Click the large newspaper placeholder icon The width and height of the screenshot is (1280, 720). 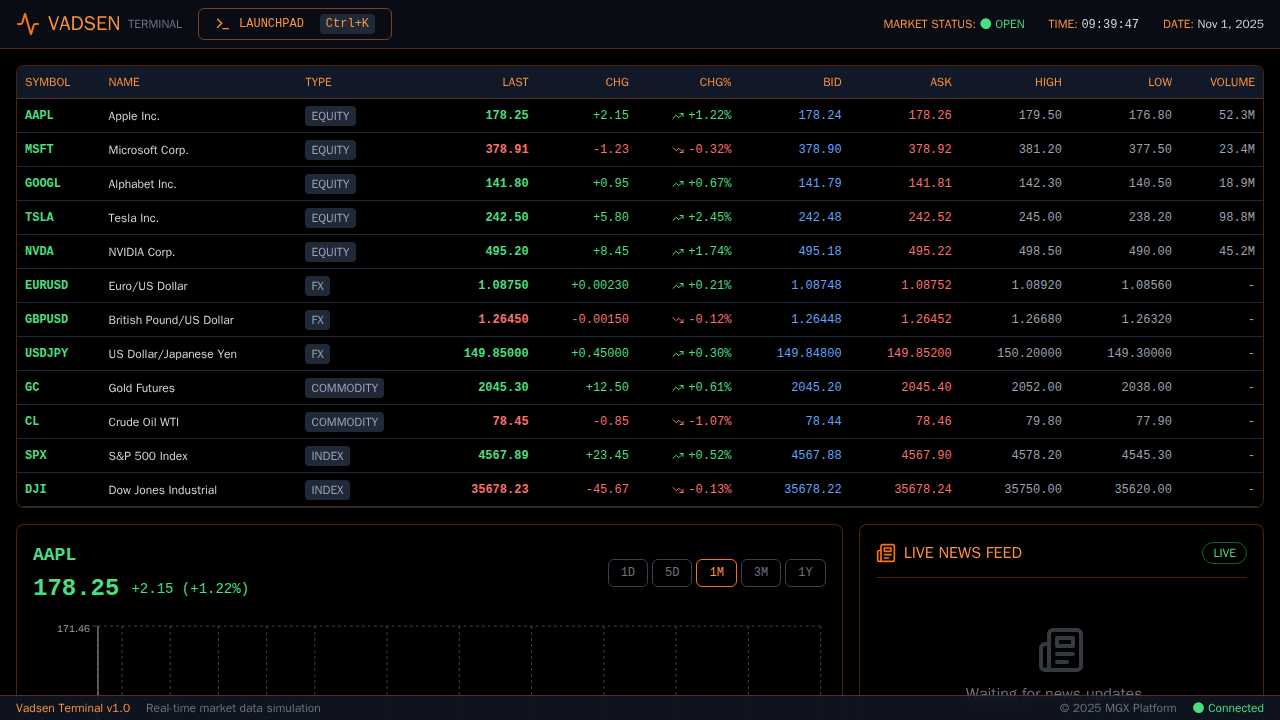pyautogui.click(x=1061, y=650)
